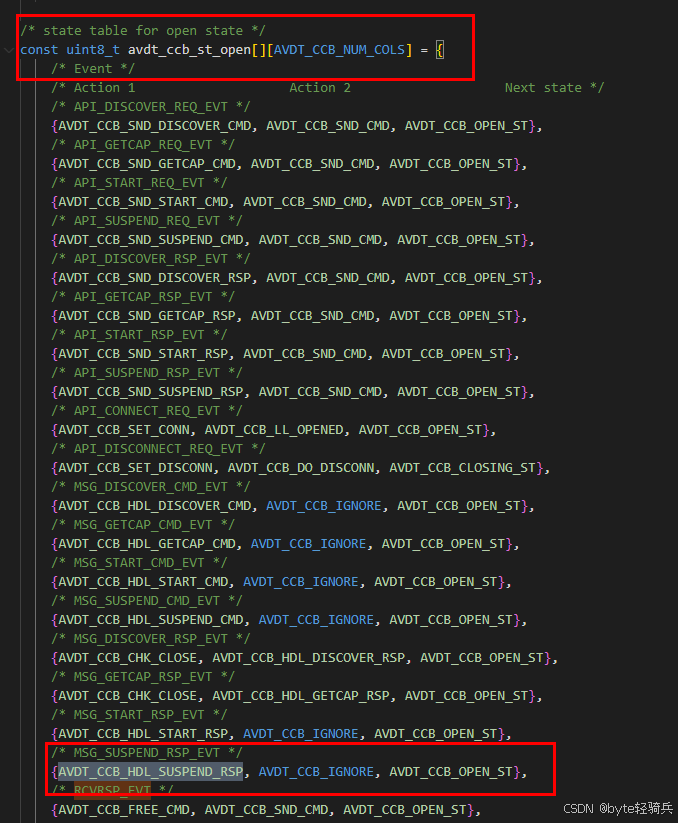The width and height of the screenshot is (678, 823).
Task: Click AVDT_CCB_IGNORE in the HDL_DISCOVER_CMD row
Action: pos(324,506)
